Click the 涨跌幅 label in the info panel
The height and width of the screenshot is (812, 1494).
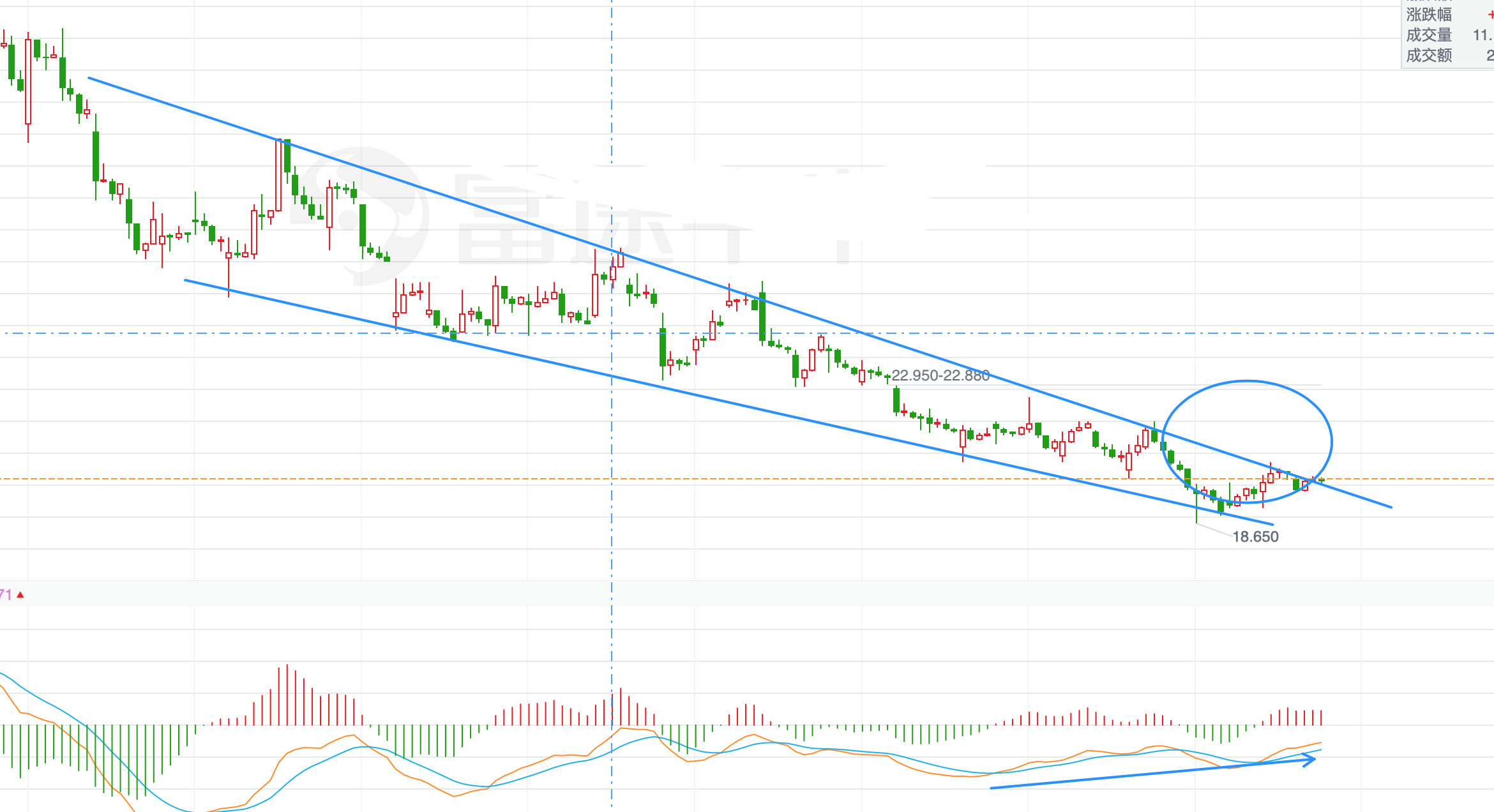(x=1429, y=15)
